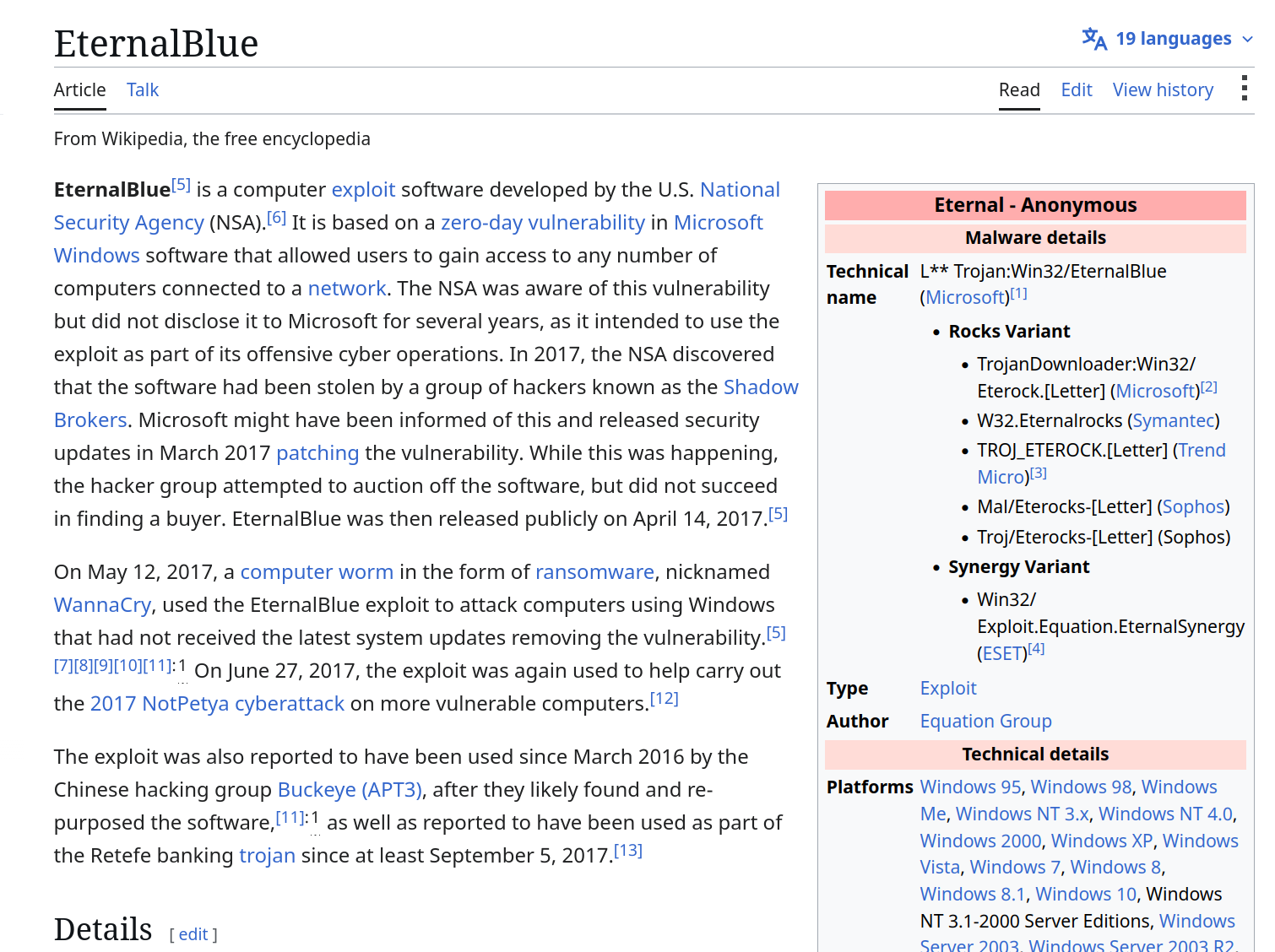Image resolution: width=1275 pixels, height=952 pixels.
Task: Click citation [2] after Eterock Microsoft
Action: pos(1209,387)
